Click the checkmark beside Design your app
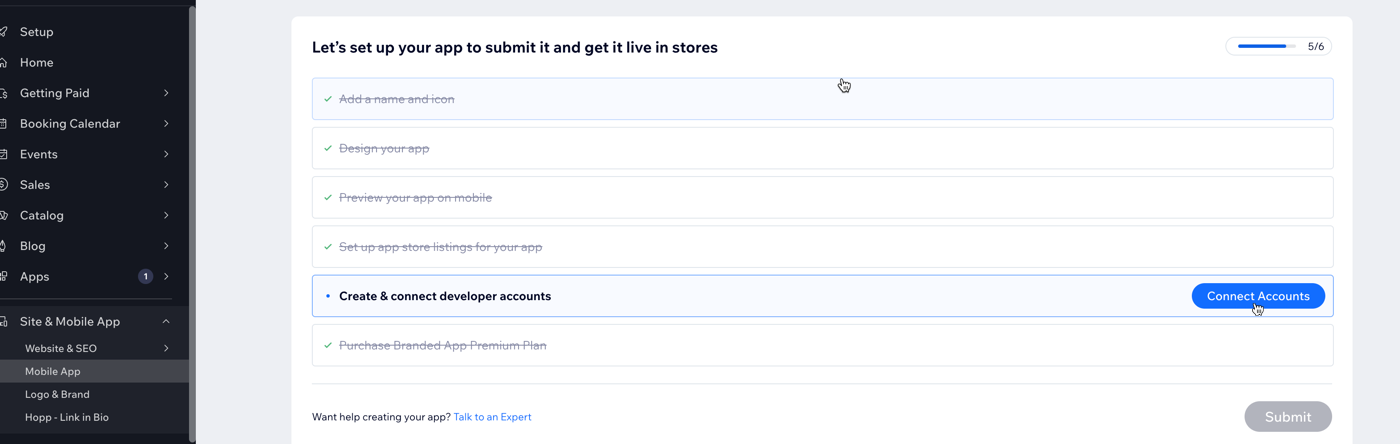The image size is (1400, 444). coord(328,148)
